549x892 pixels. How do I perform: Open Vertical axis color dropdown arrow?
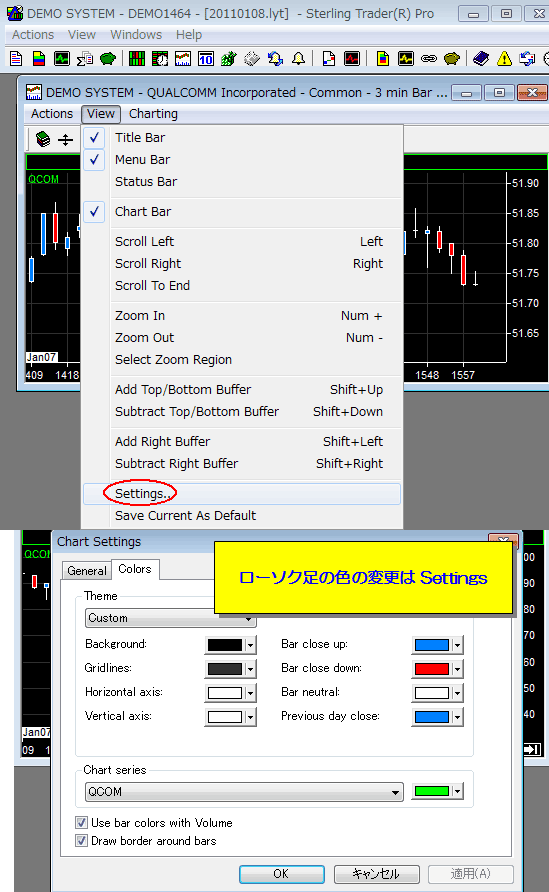click(250, 717)
